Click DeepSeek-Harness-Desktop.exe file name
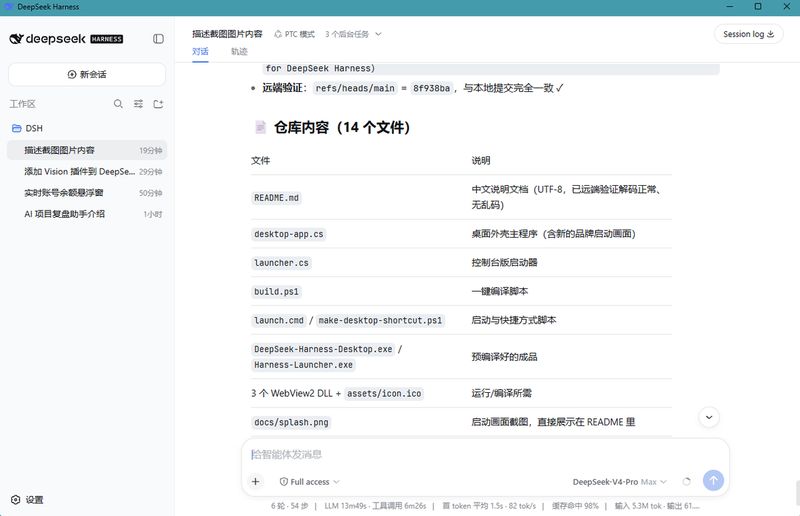This screenshot has height=516, width=800. click(323, 349)
